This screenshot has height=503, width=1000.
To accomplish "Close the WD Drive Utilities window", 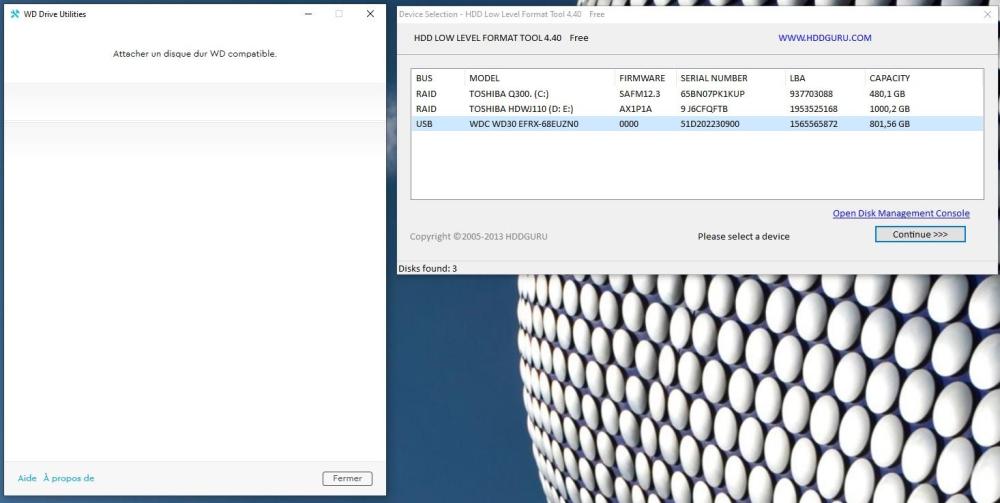I will 370,14.
